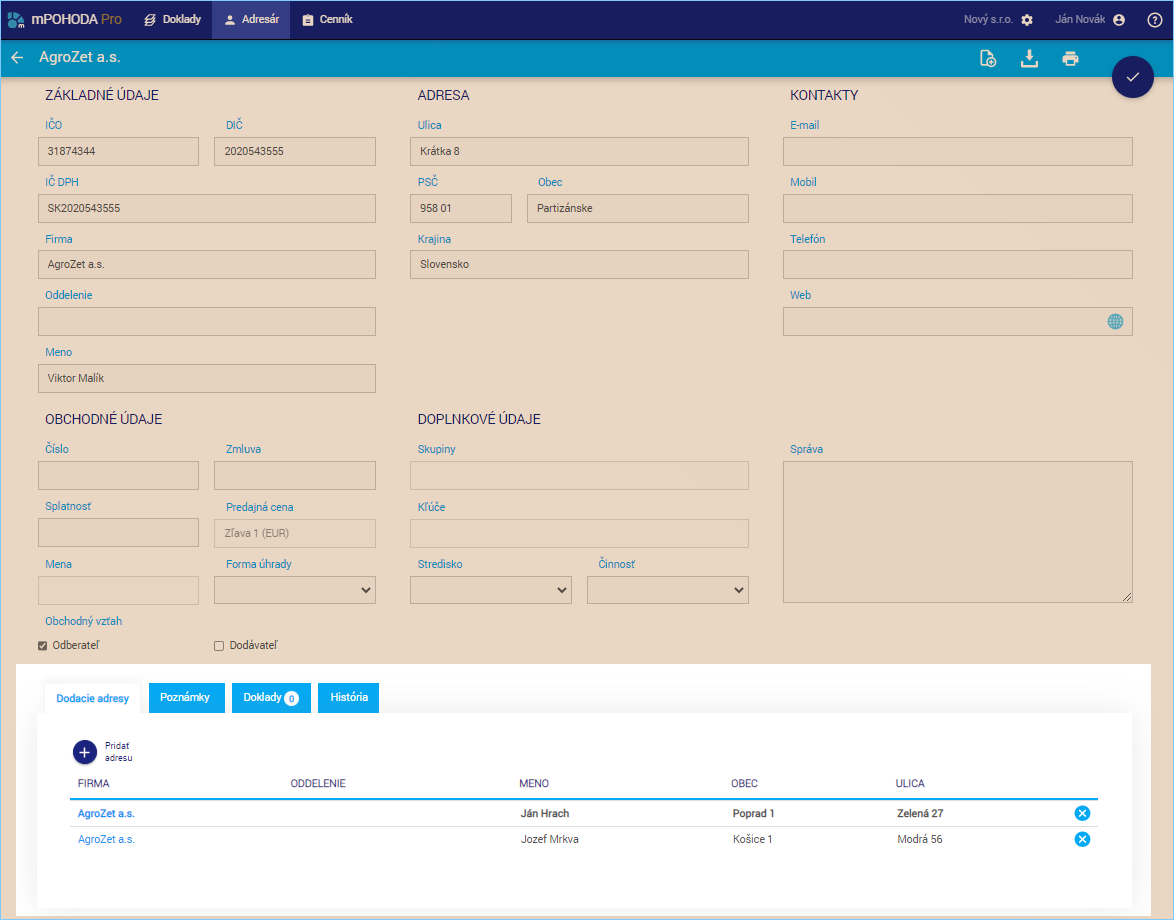Expand the Forma úhrady dropdown
This screenshot has height=920, width=1174.
tap(295, 591)
